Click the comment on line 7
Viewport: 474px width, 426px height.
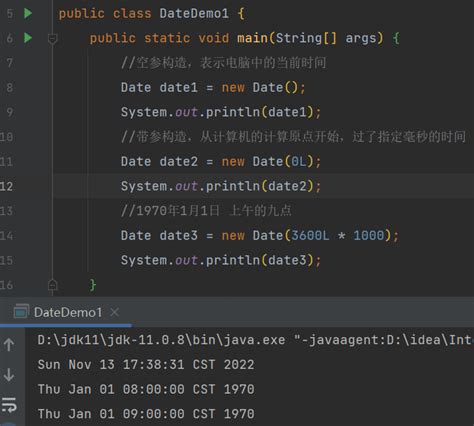pyautogui.click(x=223, y=63)
